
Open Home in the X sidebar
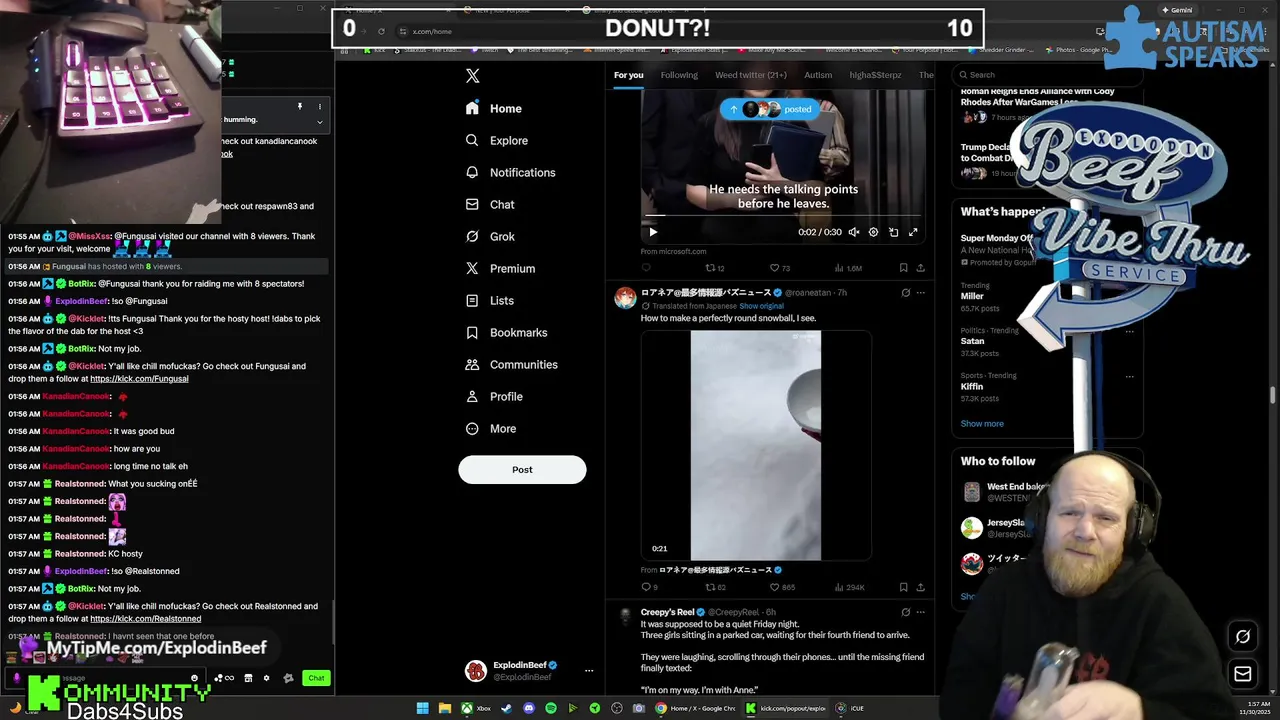pos(494,108)
